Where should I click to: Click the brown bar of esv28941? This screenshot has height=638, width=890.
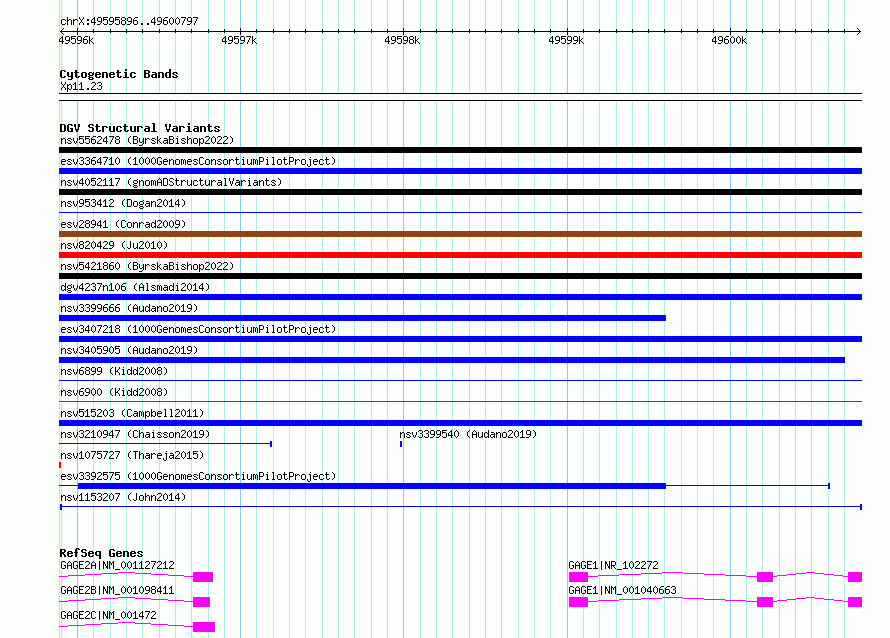point(460,234)
